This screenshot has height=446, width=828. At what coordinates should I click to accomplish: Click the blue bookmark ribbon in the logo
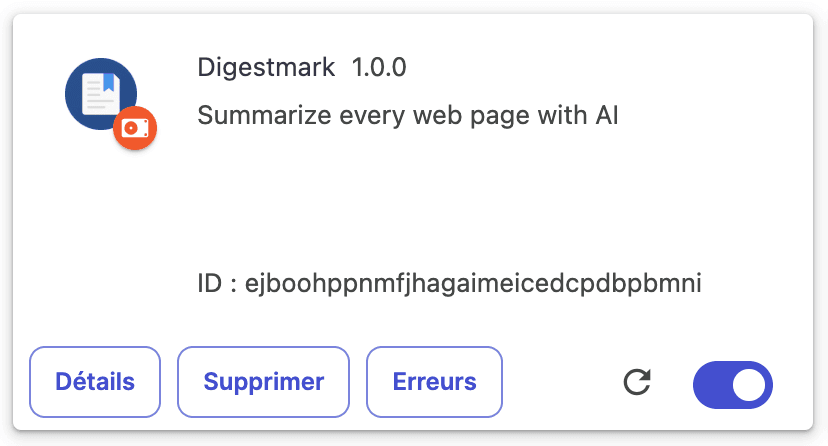108,82
